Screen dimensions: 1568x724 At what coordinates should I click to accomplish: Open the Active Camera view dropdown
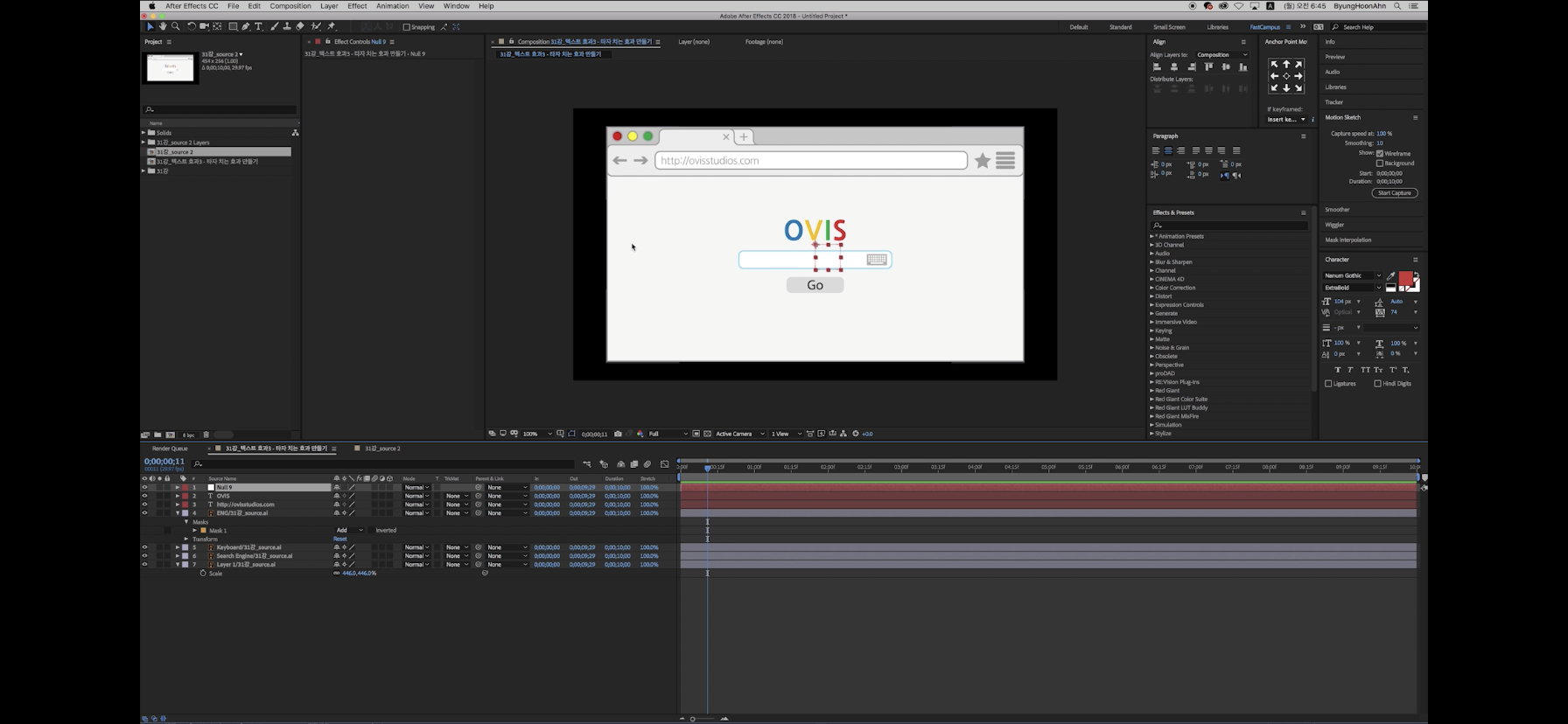coord(739,434)
